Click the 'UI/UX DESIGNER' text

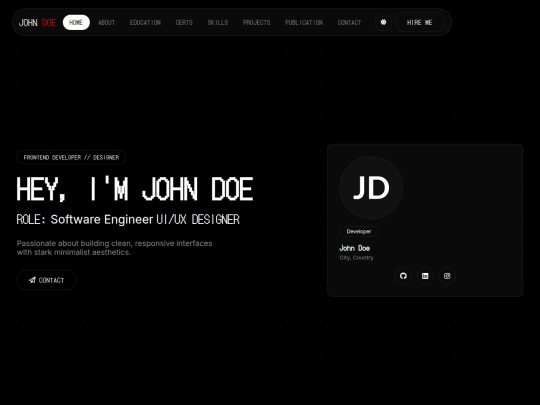198,219
